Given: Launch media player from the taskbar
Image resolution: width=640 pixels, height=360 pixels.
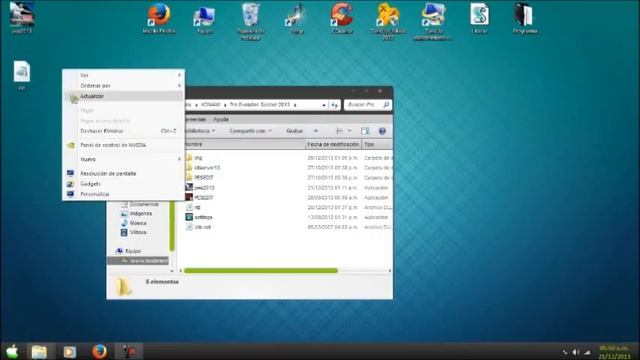Looking at the screenshot, I should point(69,351).
